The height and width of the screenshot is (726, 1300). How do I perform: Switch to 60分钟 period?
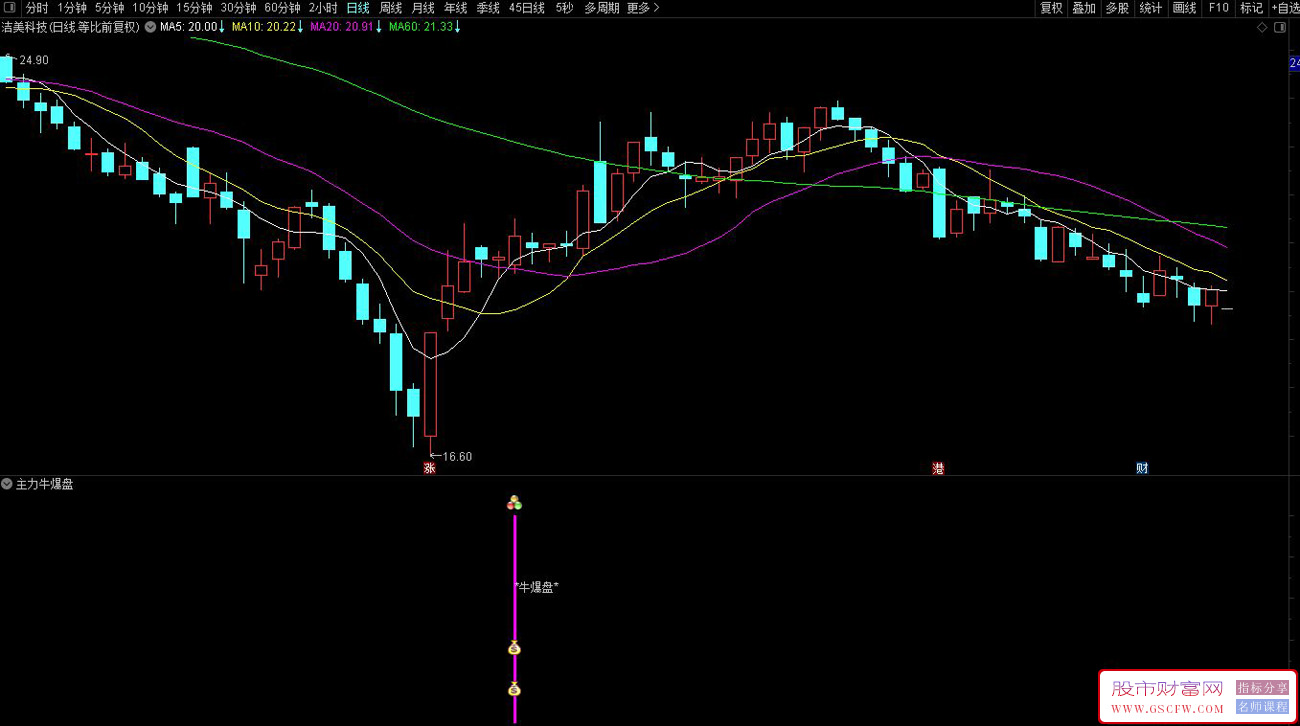pos(282,8)
